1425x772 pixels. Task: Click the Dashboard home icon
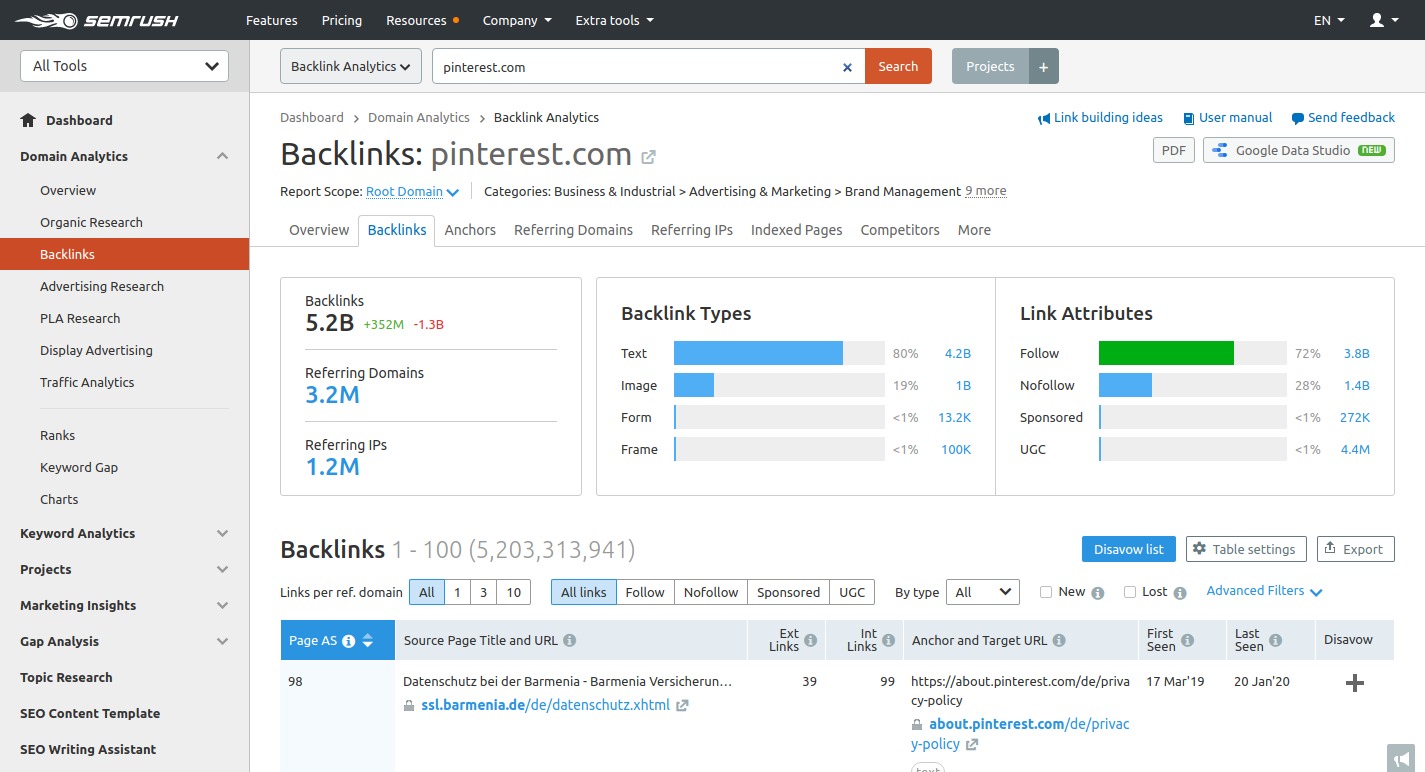pos(28,120)
